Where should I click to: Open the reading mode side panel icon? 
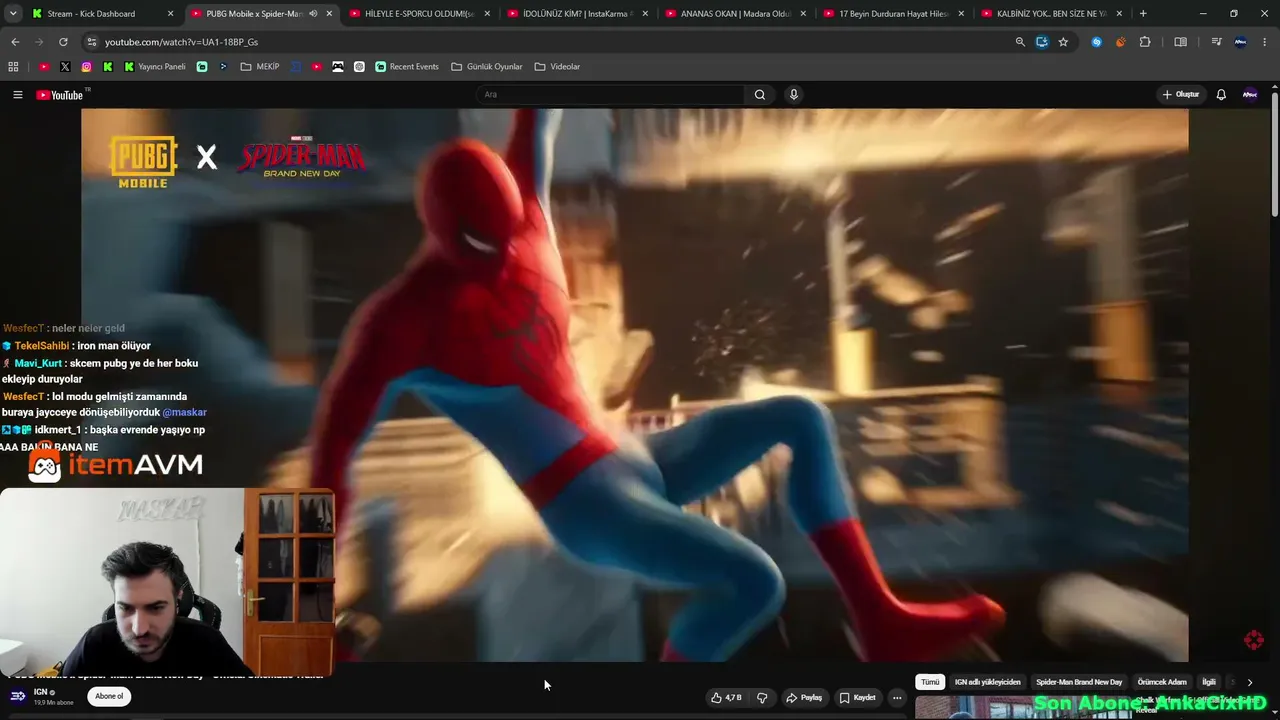tap(1180, 42)
